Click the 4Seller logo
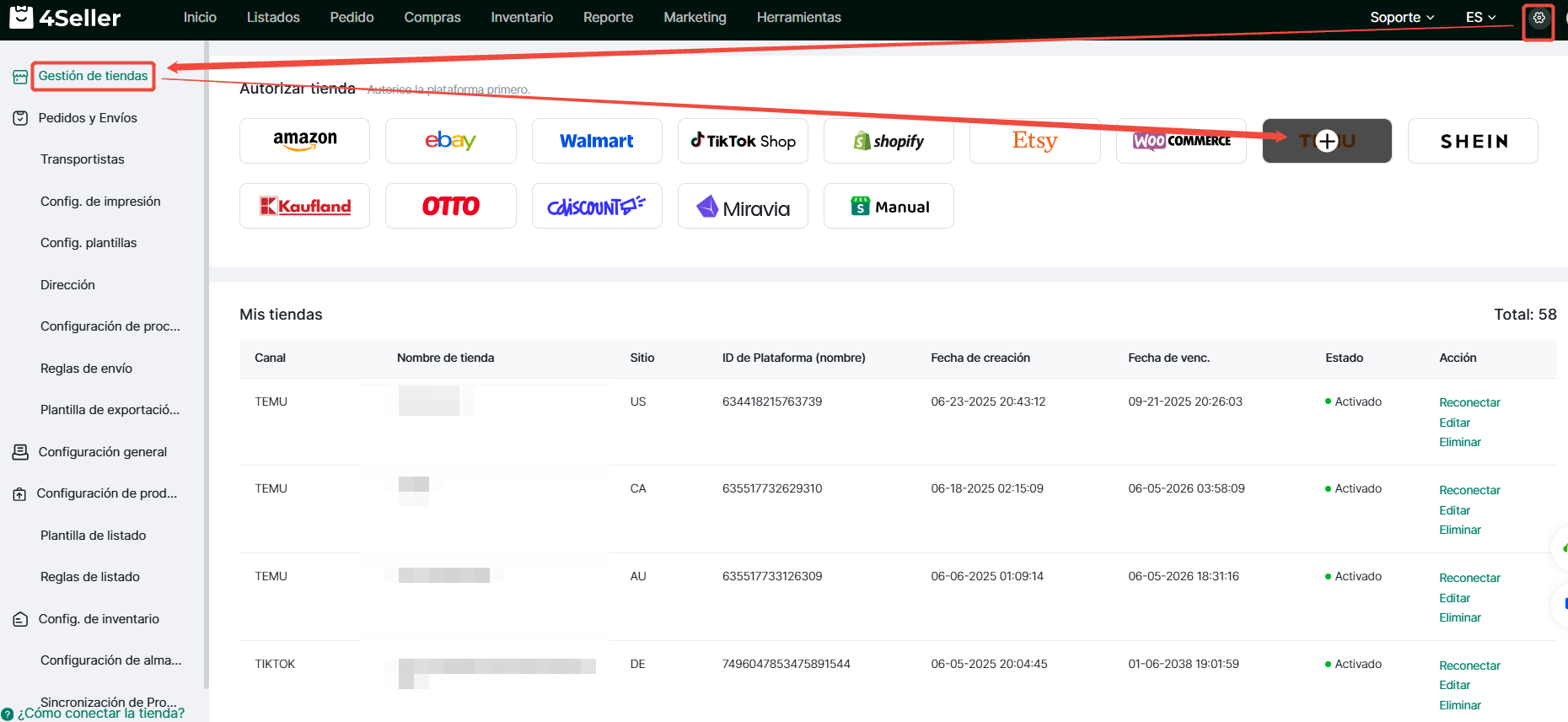 click(x=65, y=17)
